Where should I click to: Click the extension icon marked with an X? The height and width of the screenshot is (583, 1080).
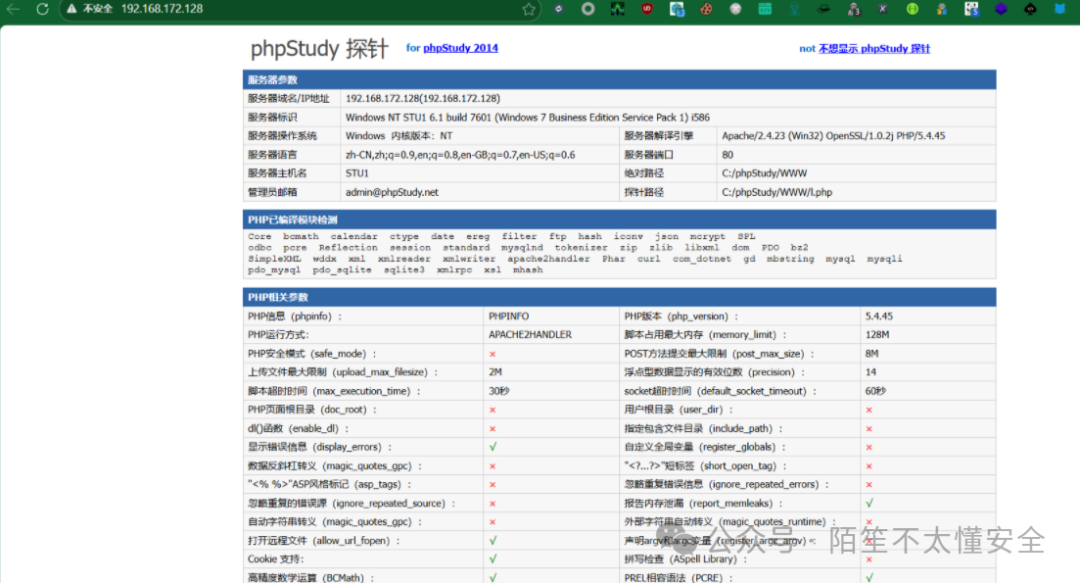click(x=882, y=10)
